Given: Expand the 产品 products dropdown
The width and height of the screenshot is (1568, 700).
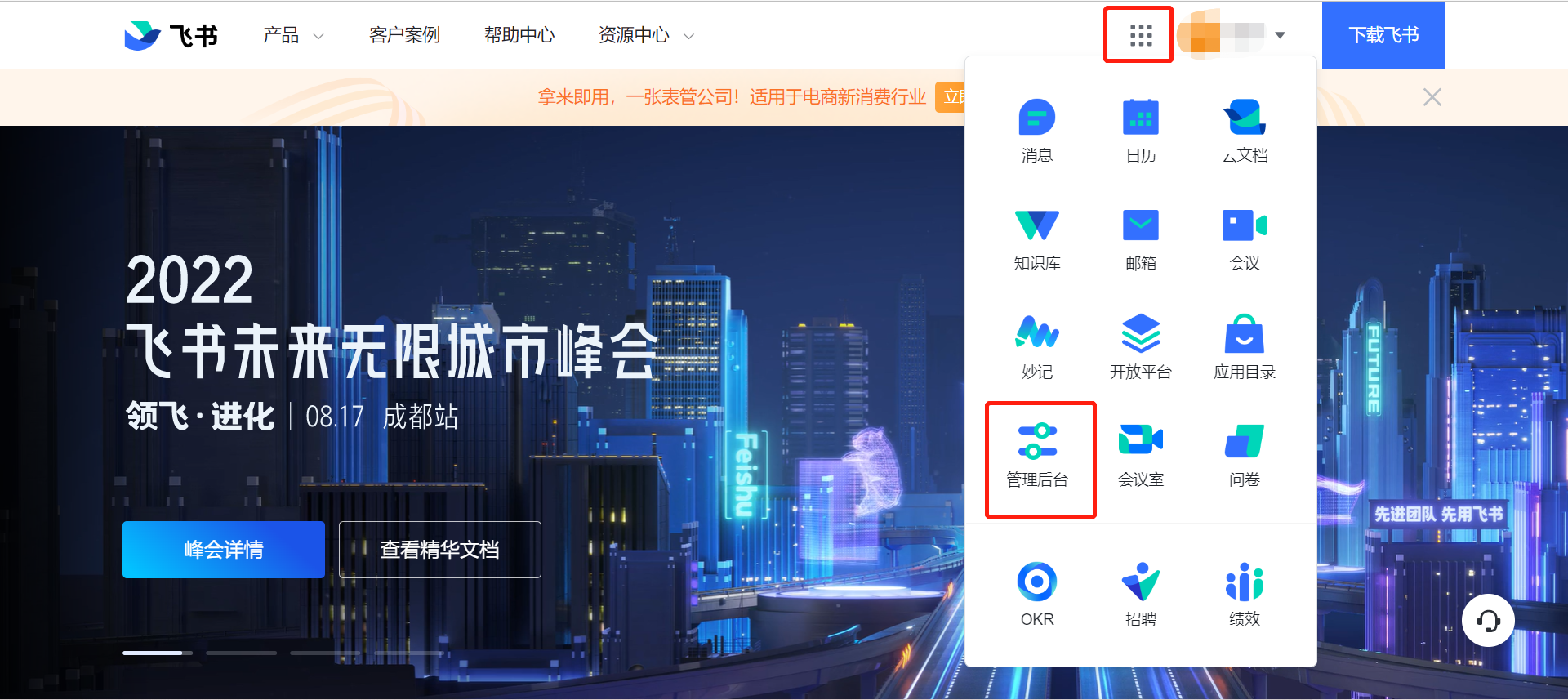Looking at the screenshot, I should click(292, 35).
